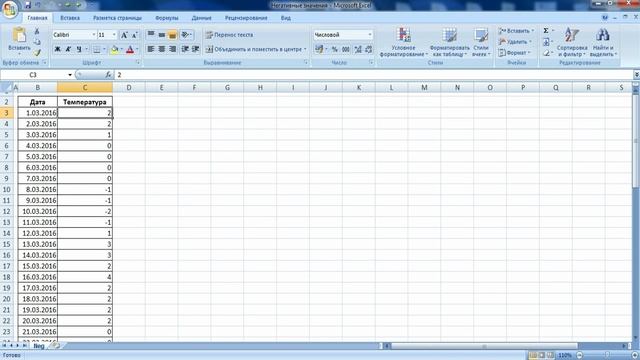Click the zoom slider in status bar
Image resolution: width=640 pixels, height=360 pixels.
[607, 356]
